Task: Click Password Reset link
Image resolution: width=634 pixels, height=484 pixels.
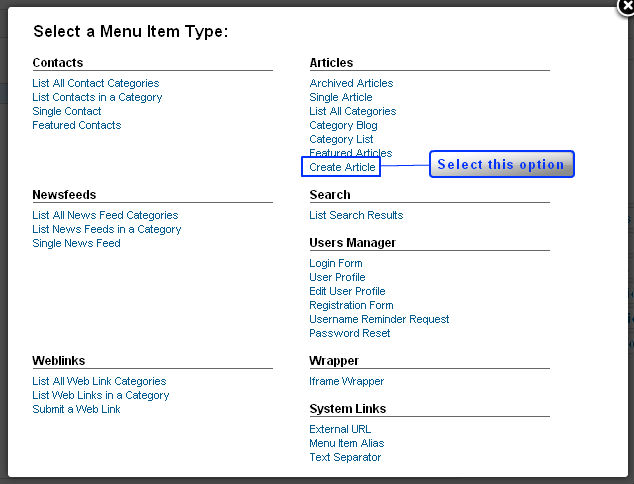Action: click(x=350, y=333)
